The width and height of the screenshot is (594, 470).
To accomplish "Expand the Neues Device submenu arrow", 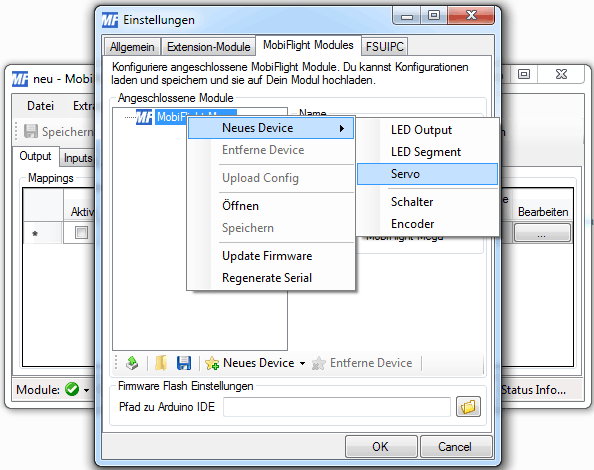I will coord(342,128).
